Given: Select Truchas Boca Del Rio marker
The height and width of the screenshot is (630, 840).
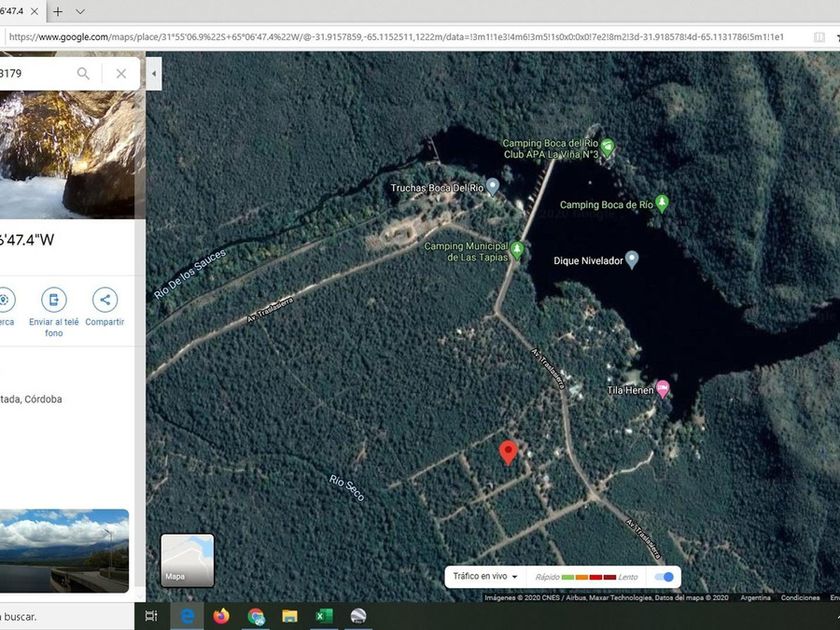Looking at the screenshot, I should [x=492, y=187].
